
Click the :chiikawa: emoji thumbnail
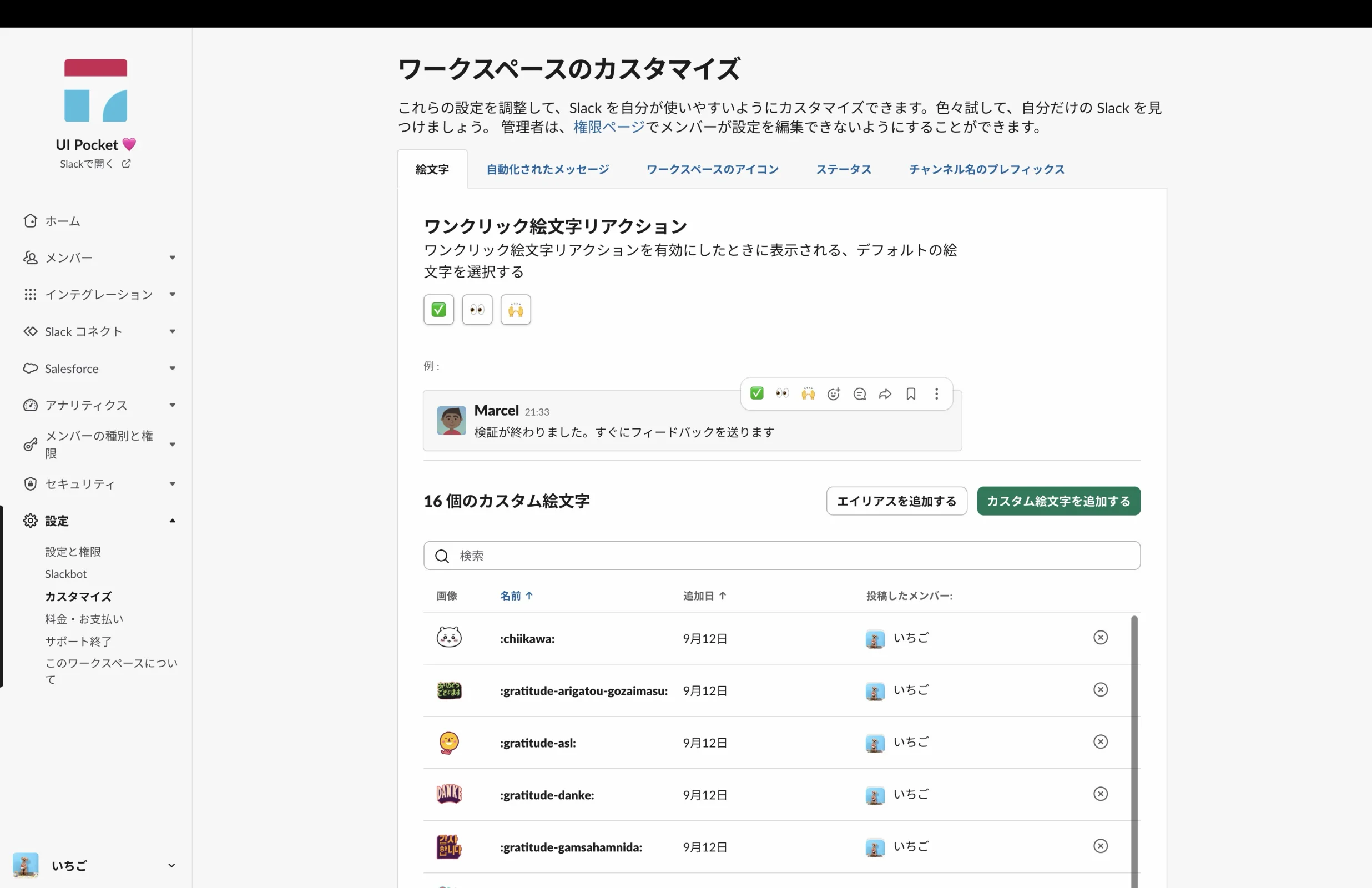[x=449, y=638]
